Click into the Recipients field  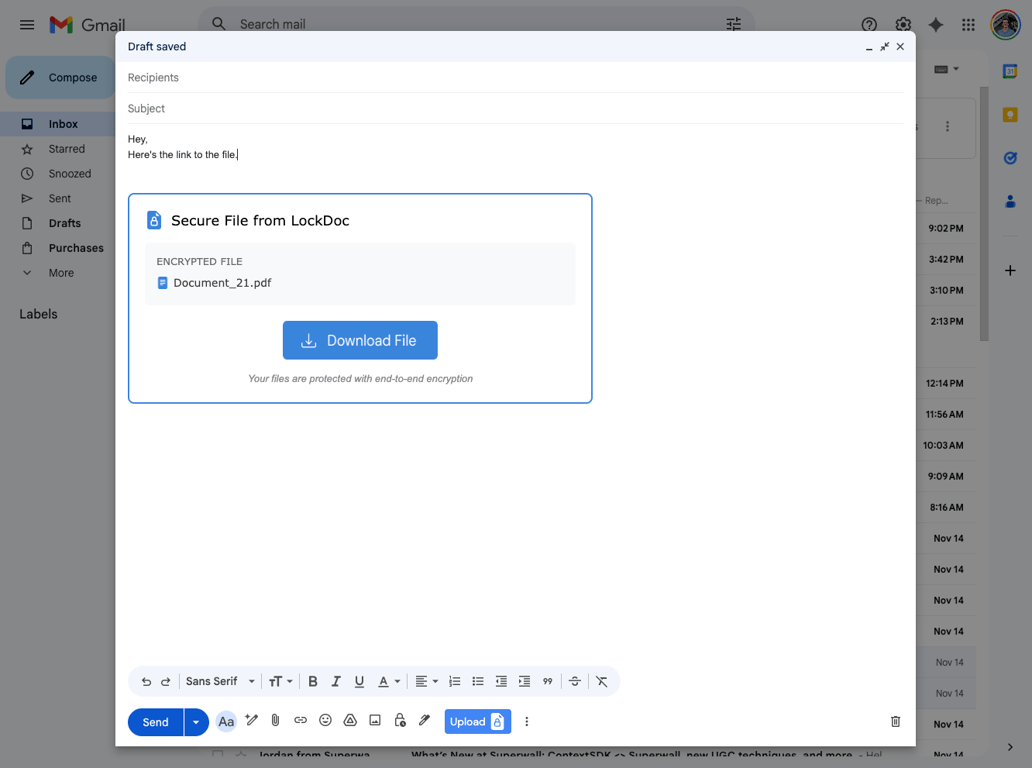pyautogui.click(x=400, y=77)
